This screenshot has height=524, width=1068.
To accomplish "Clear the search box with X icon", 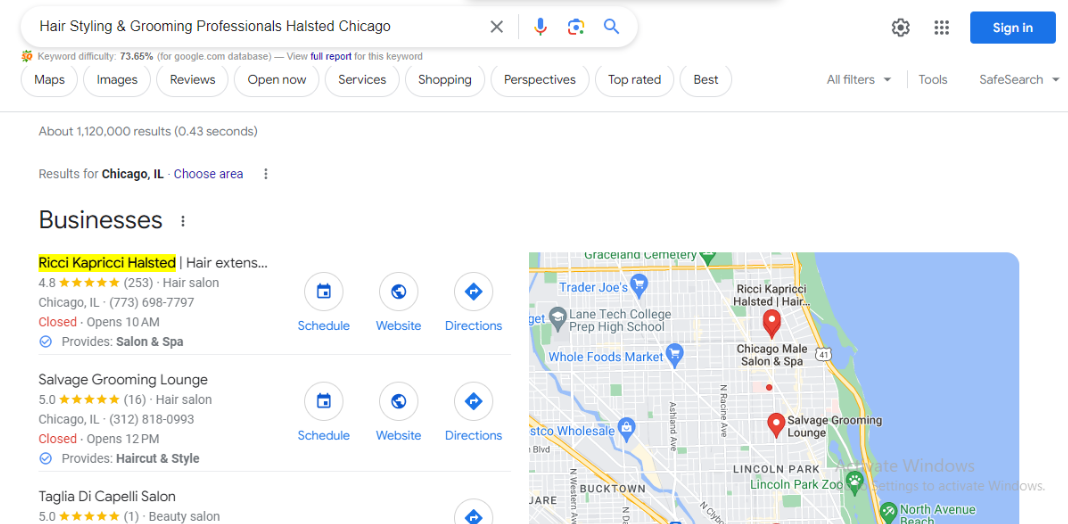I will pos(497,27).
